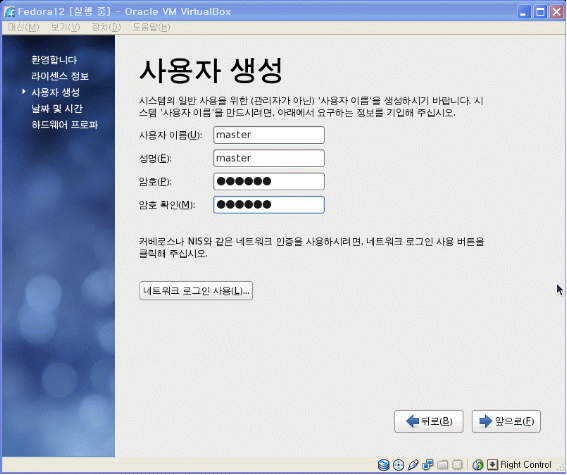Click the 뒤로(B) back button

point(429,421)
